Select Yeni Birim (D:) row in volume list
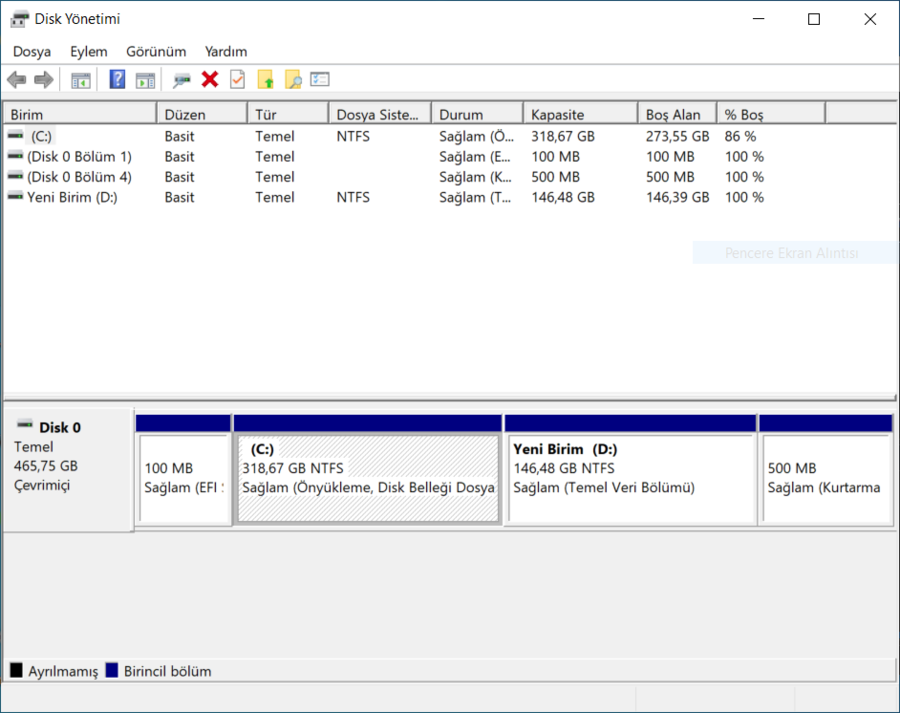 [x=72, y=197]
